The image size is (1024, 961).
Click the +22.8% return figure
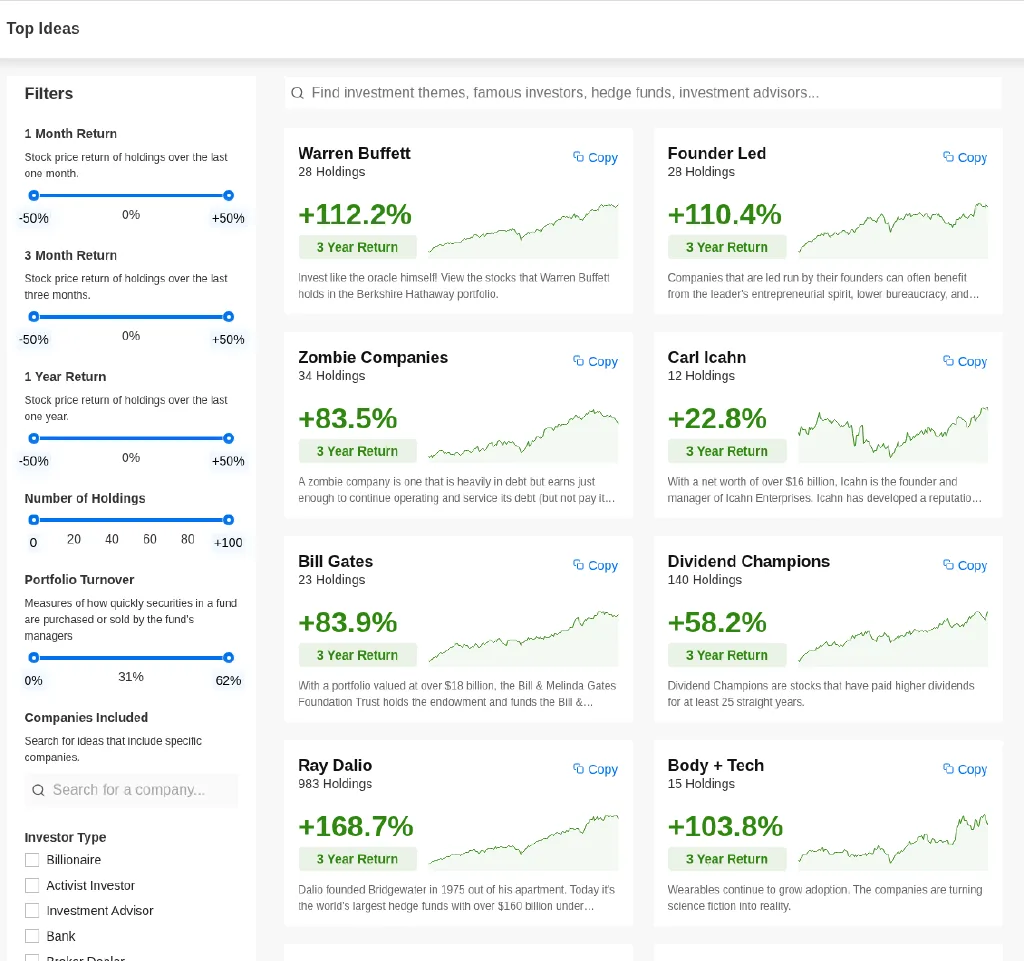click(716, 418)
